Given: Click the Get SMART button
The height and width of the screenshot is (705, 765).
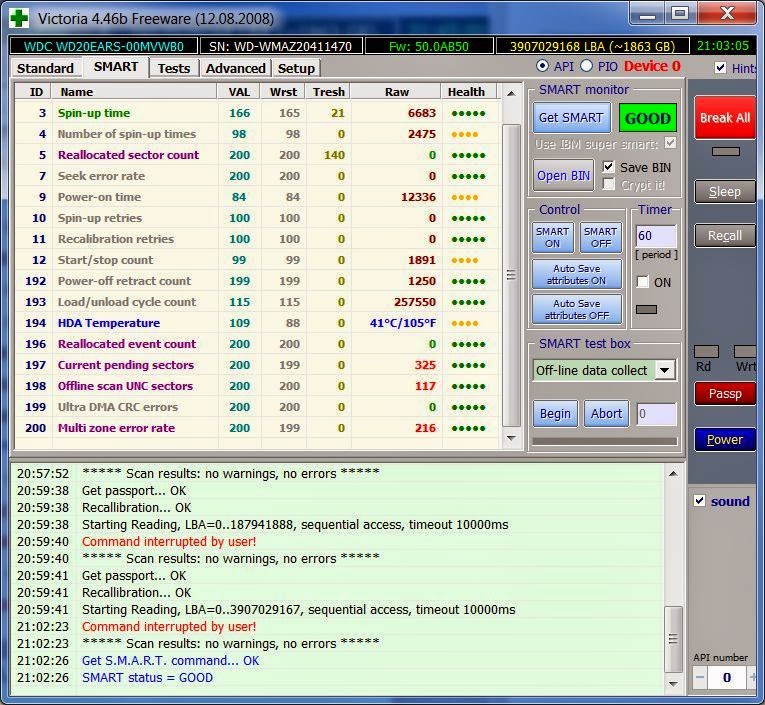Looking at the screenshot, I should 571,118.
